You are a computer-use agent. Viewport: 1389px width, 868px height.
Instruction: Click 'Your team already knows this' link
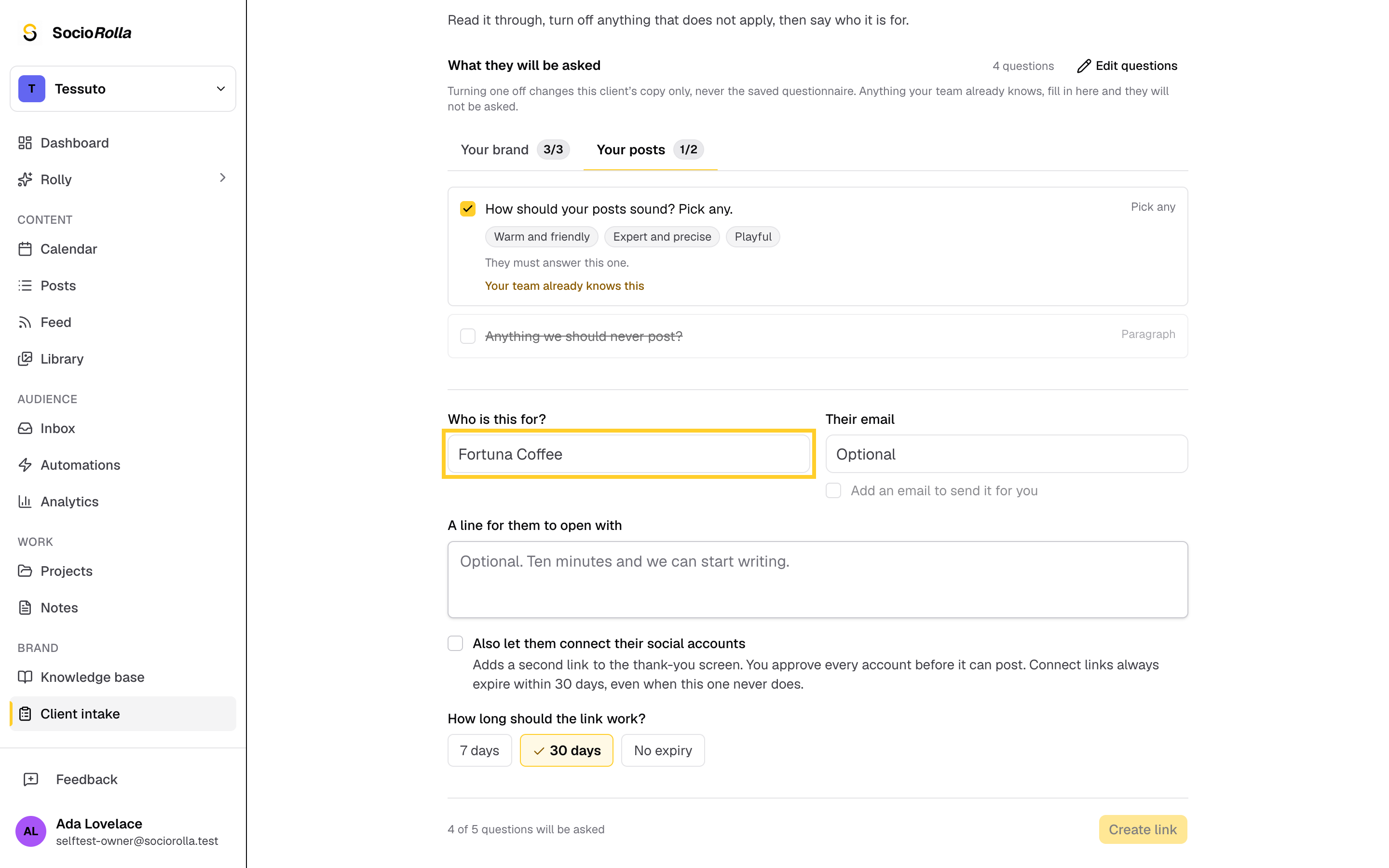pos(564,286)
